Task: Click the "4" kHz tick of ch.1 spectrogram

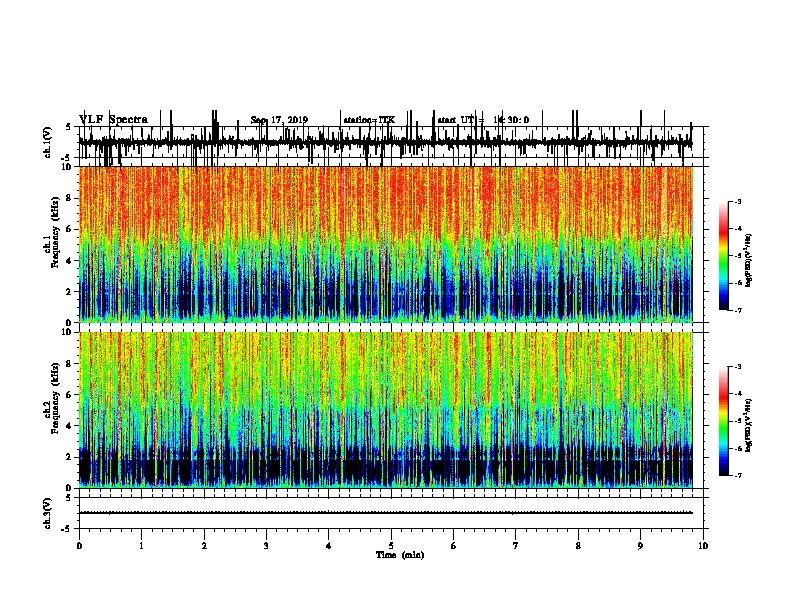Action: coord(69,261)
